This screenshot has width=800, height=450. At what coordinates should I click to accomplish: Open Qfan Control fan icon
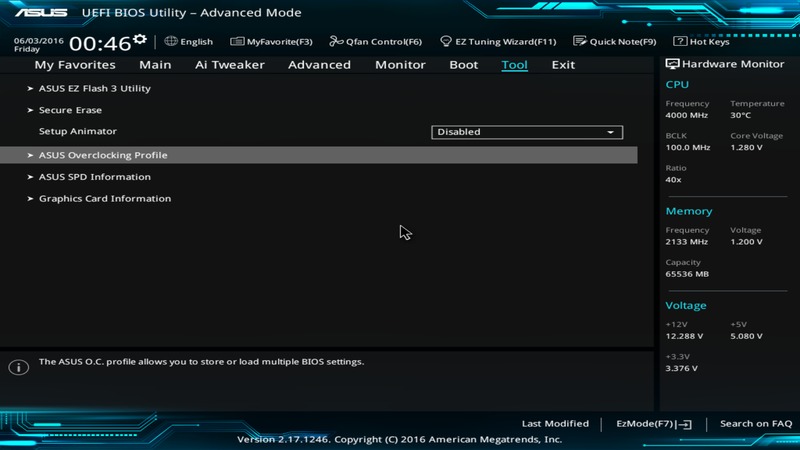[x=336, y=42]
